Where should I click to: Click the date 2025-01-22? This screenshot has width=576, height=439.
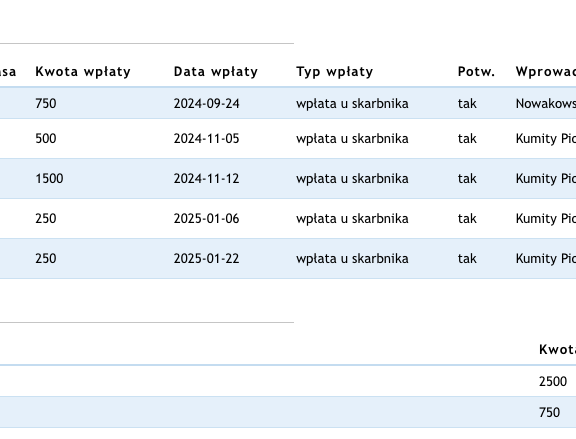(206, 259)
